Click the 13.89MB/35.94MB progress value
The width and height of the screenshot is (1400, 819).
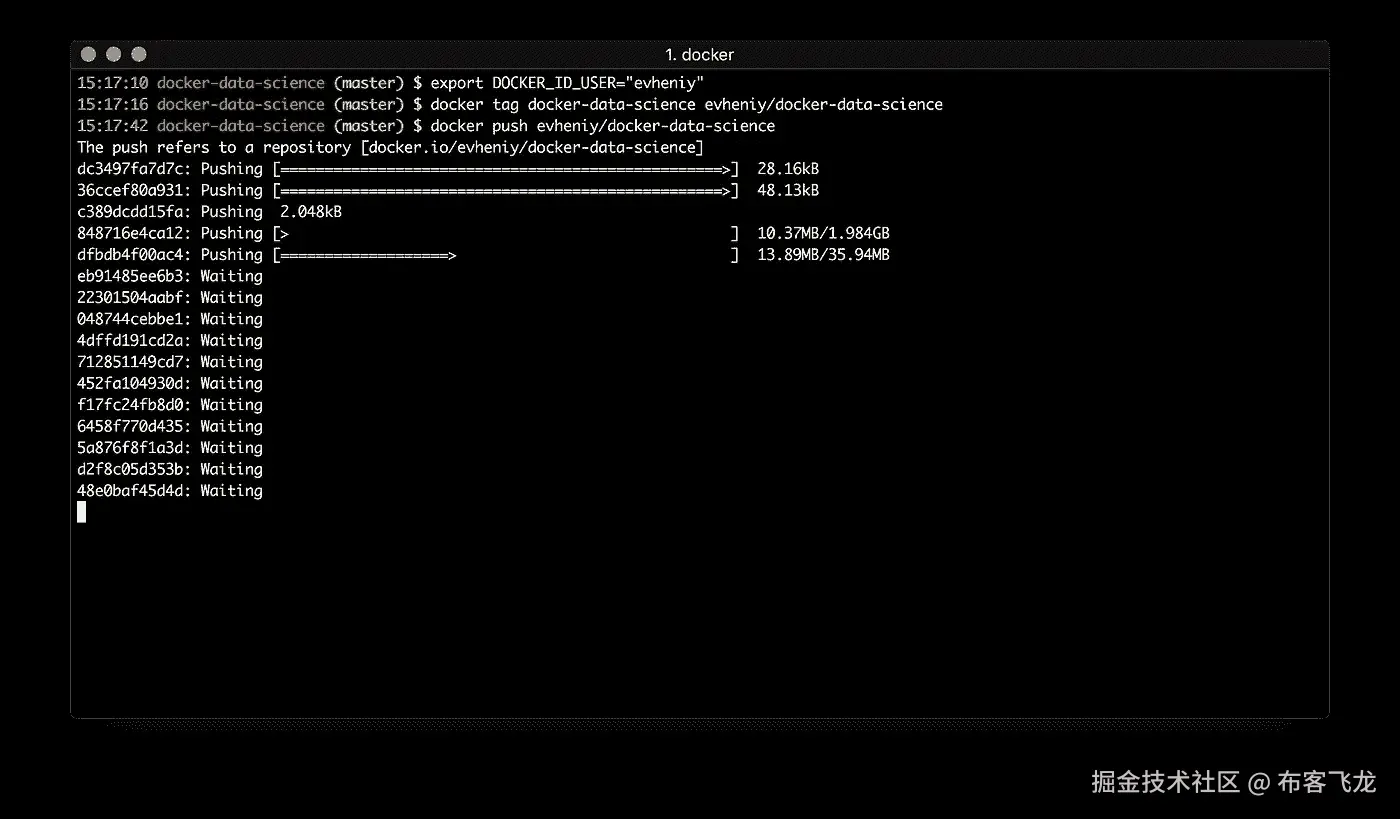(824, 255)
